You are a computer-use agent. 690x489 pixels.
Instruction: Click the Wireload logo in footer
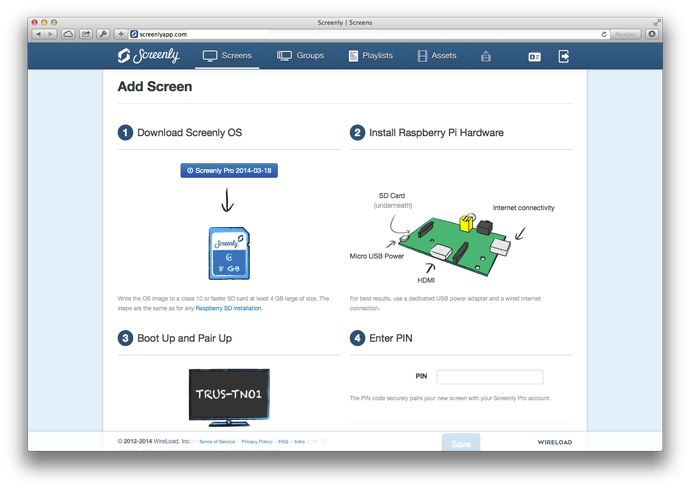click(x=555, y=441)
